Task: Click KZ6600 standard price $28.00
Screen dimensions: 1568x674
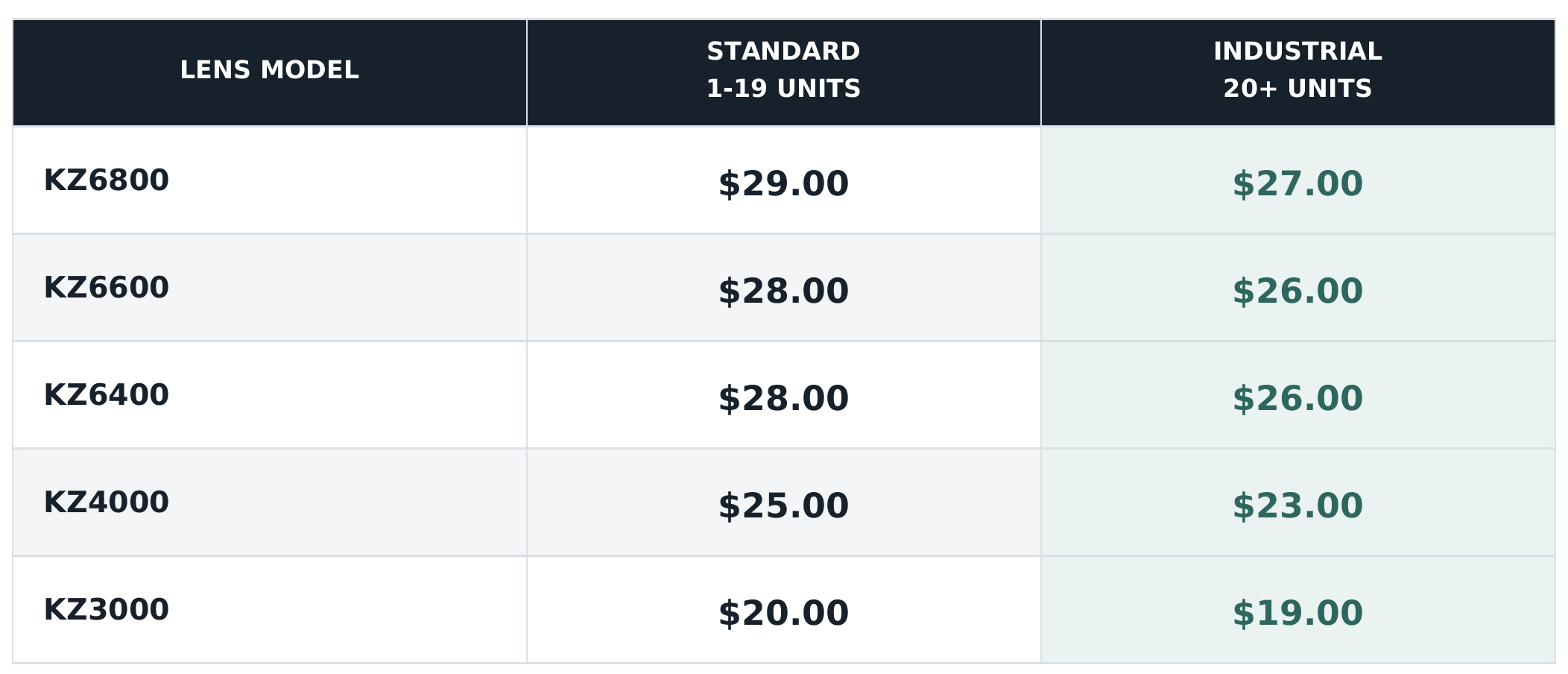Action: click(x=784, y=291)
